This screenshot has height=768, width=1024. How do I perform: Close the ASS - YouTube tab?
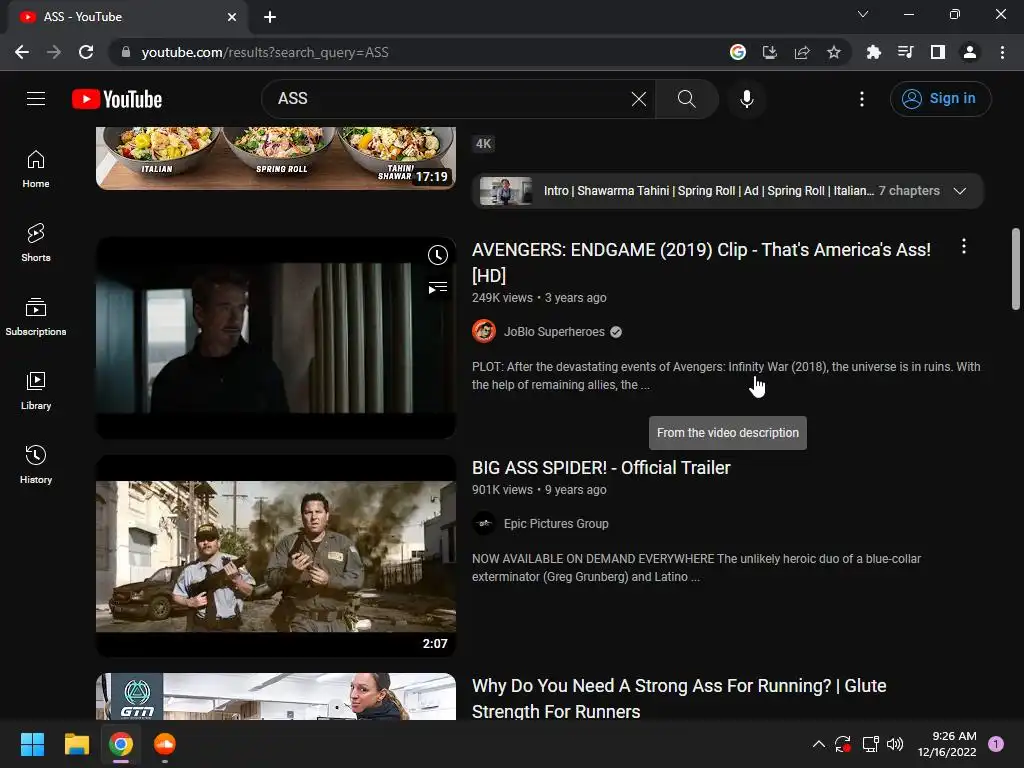(x=232, y=17)
